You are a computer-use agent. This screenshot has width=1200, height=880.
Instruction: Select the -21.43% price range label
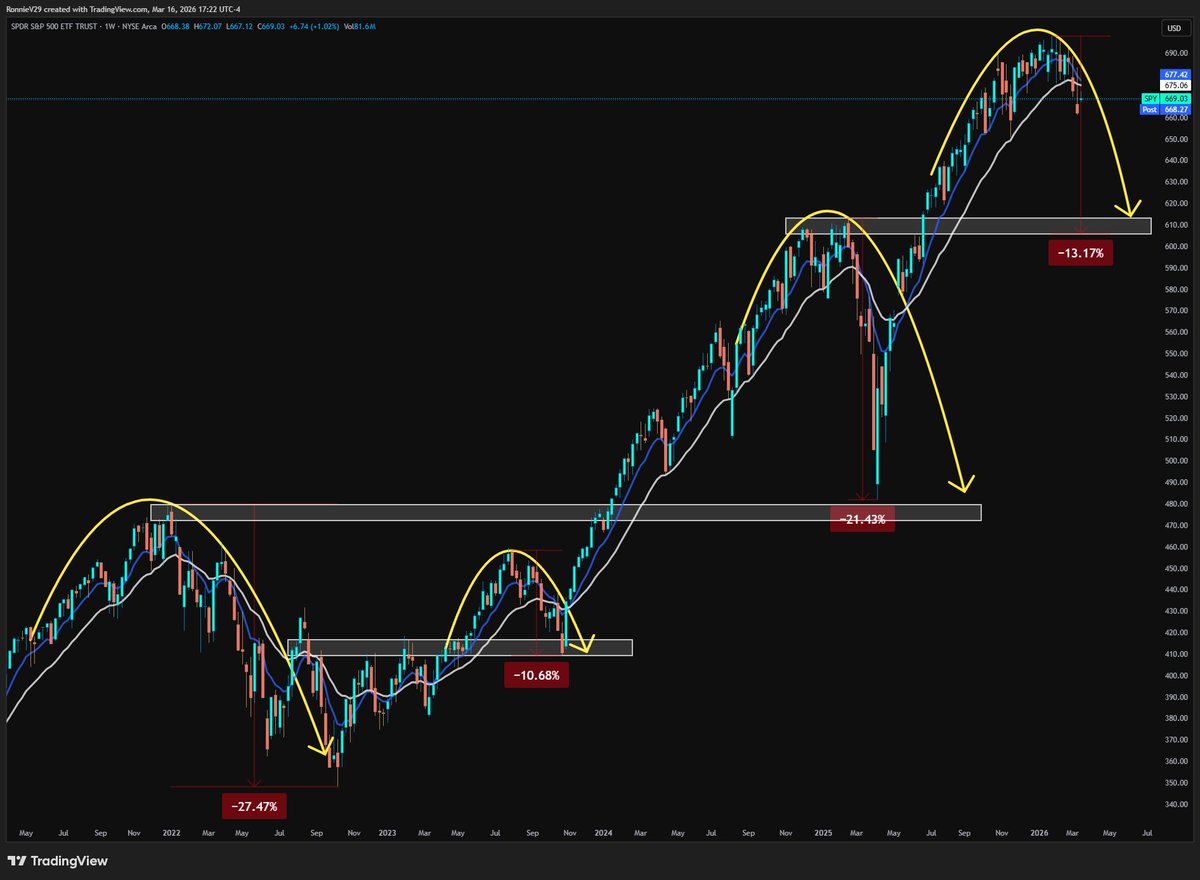(861, 520)
